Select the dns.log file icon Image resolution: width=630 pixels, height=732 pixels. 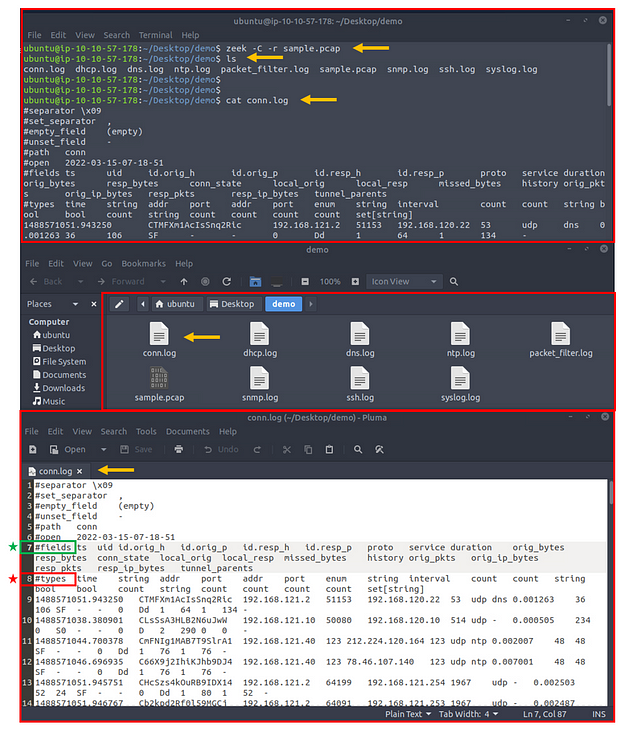click(360, 339)
